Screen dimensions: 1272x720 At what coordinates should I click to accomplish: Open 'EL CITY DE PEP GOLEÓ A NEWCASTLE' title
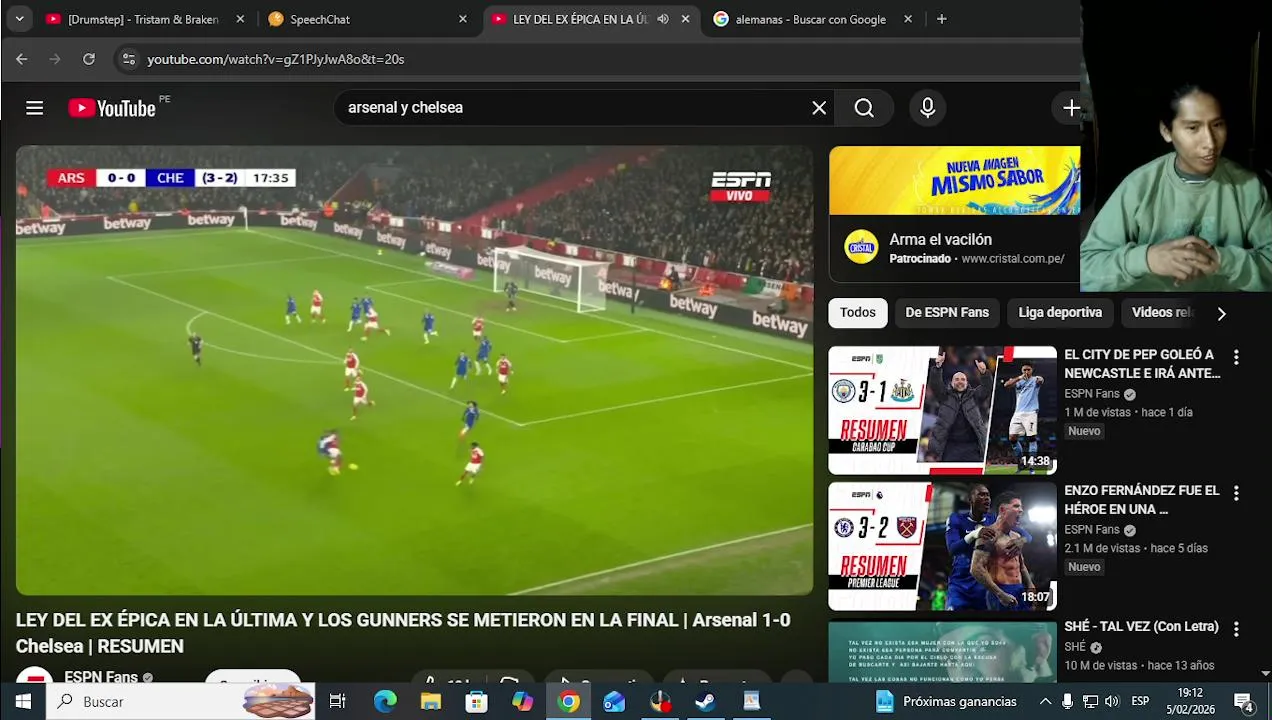click(x=1142, y=364)
